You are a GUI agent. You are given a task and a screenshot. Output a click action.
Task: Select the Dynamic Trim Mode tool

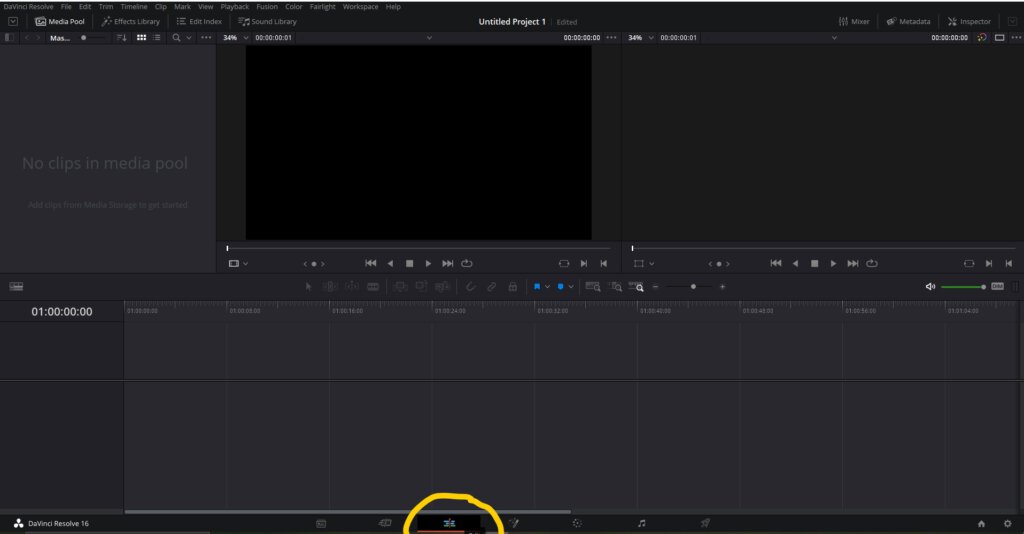point(352,287)
